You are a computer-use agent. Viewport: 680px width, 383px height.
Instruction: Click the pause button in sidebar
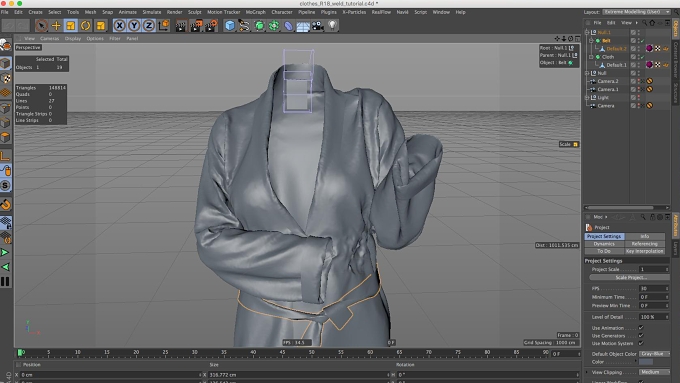(x=5, y=282)
